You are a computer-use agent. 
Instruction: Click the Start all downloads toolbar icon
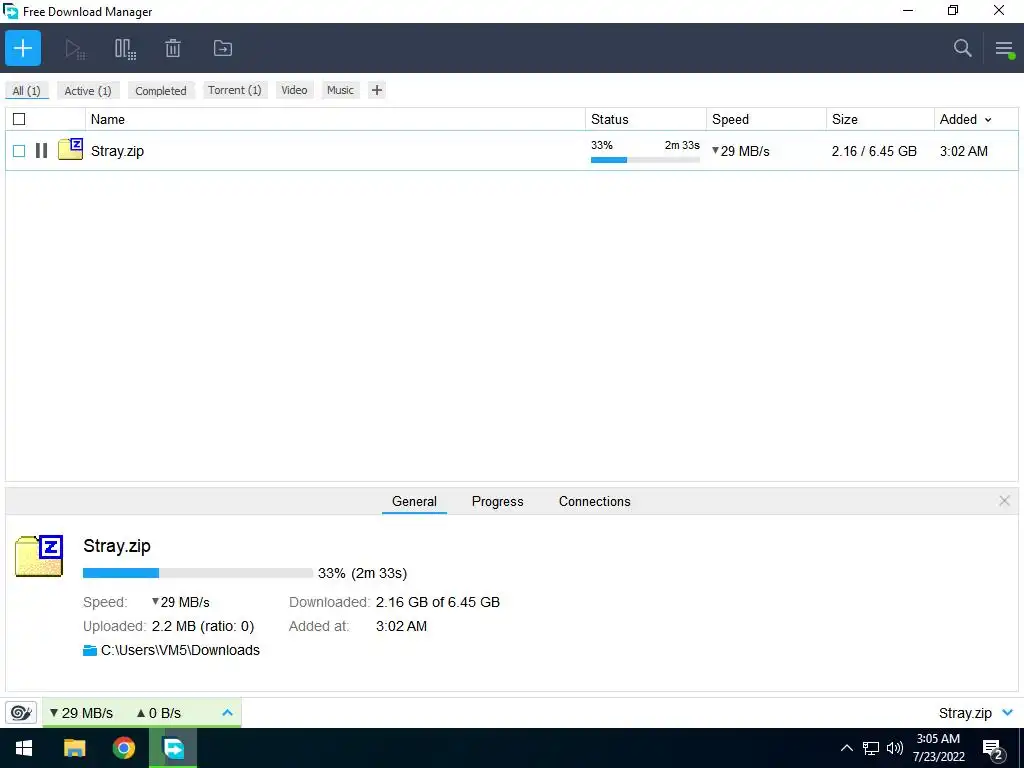(x=75, y=49)
